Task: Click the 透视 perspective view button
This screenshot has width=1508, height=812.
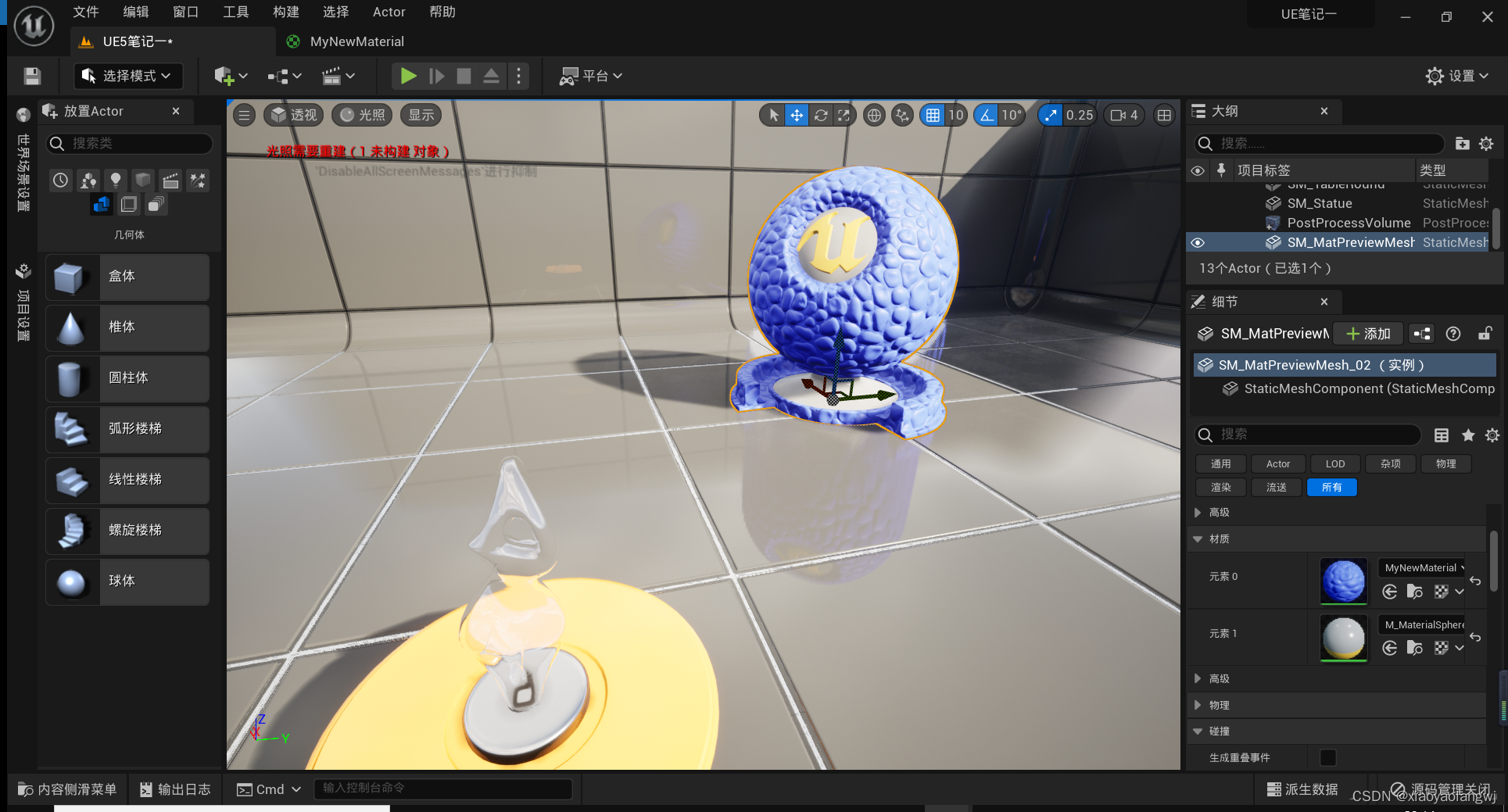Action: tap(295, 116)
